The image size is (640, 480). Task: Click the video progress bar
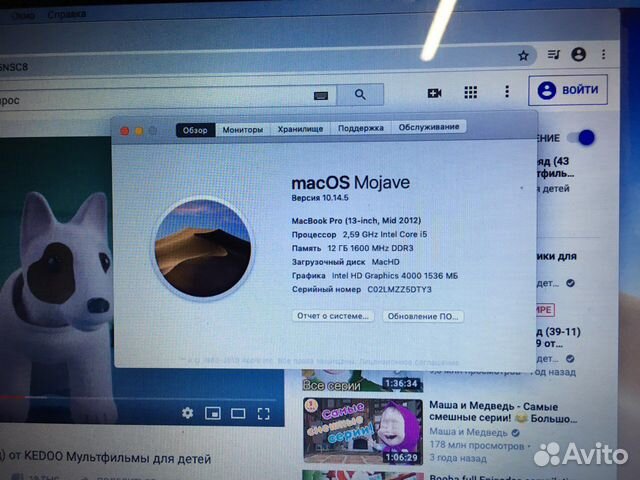pyautogui.click(x=139, y=397)
